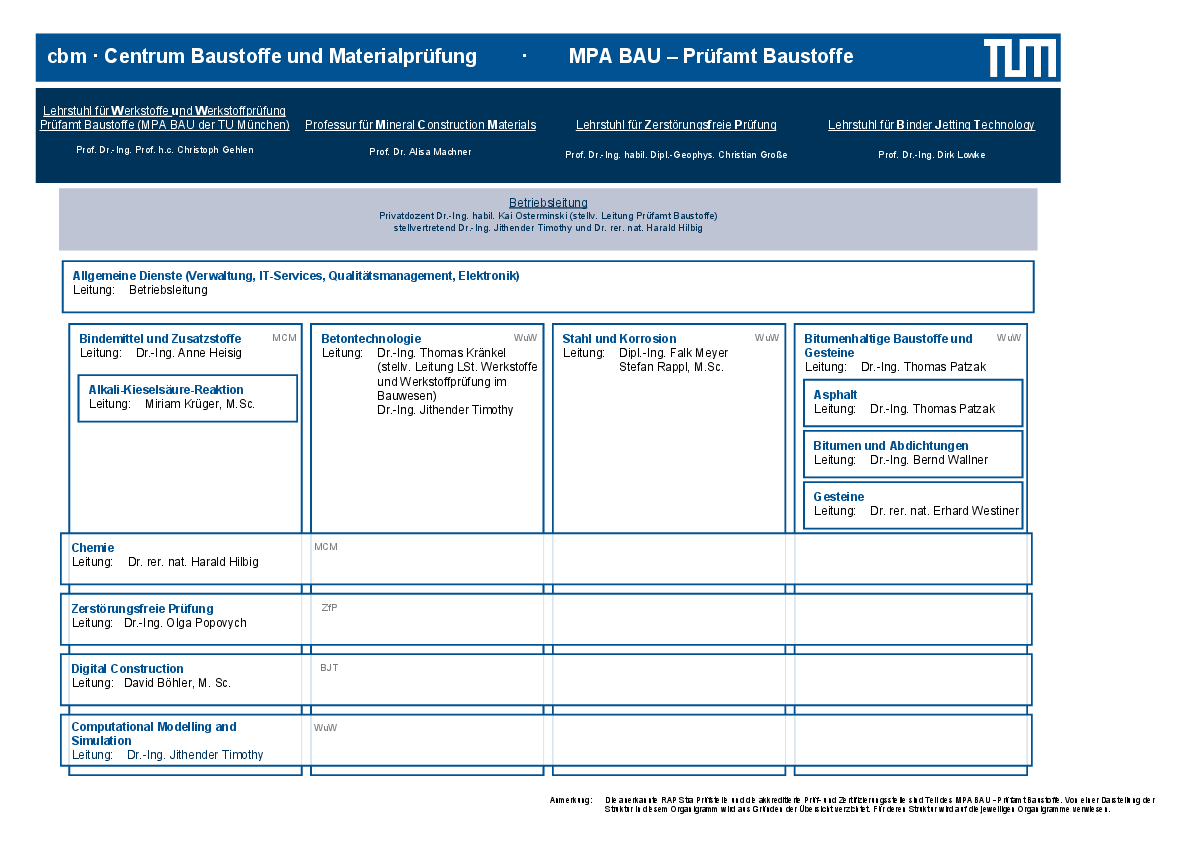Viewport: 1191px width, 842px height.
Task: Select the name 'Stefan Rappl, M.Sc.'
Action: [x=671, y=367]
